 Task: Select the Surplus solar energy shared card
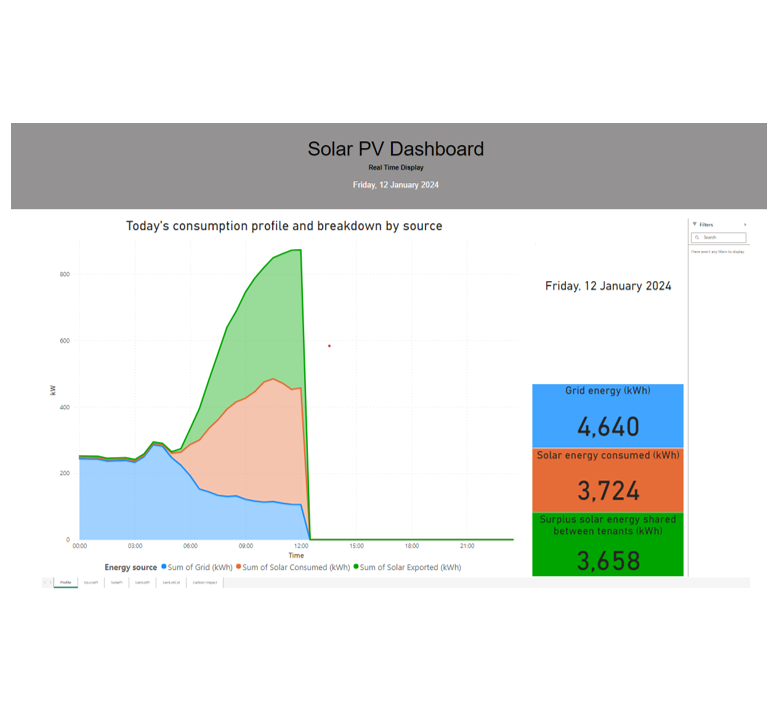(608, 544)
